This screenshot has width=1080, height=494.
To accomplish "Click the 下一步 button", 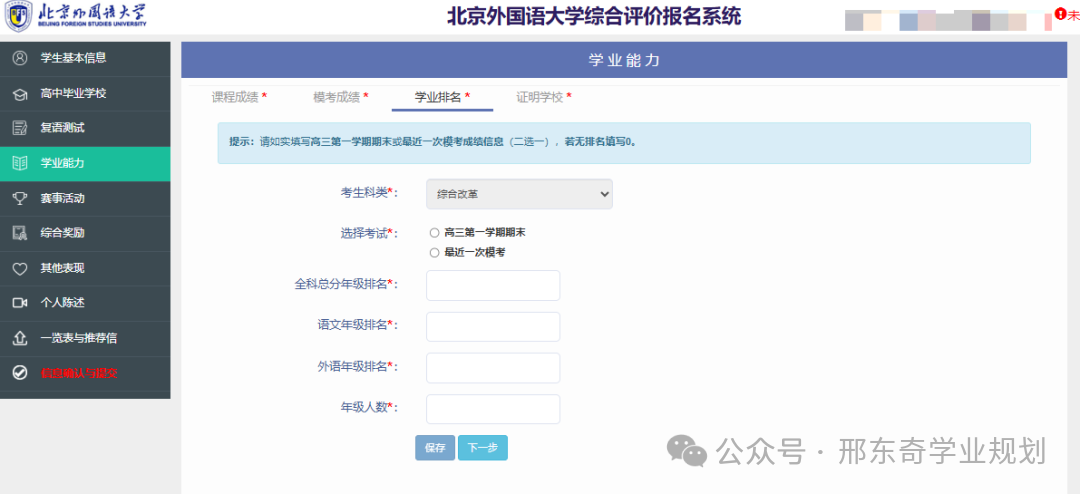I will [x=482, y=448].
